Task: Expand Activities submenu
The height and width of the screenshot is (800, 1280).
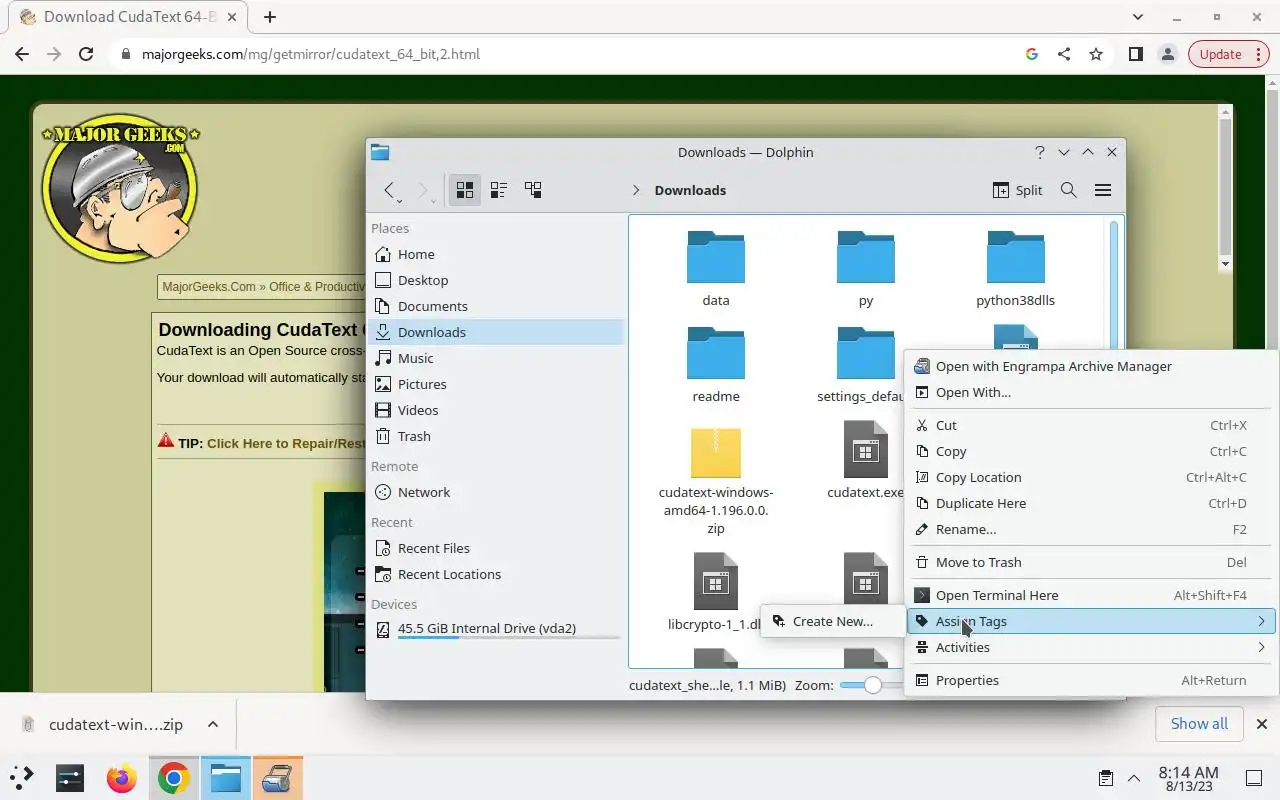Action: (x=1091, y=647)
